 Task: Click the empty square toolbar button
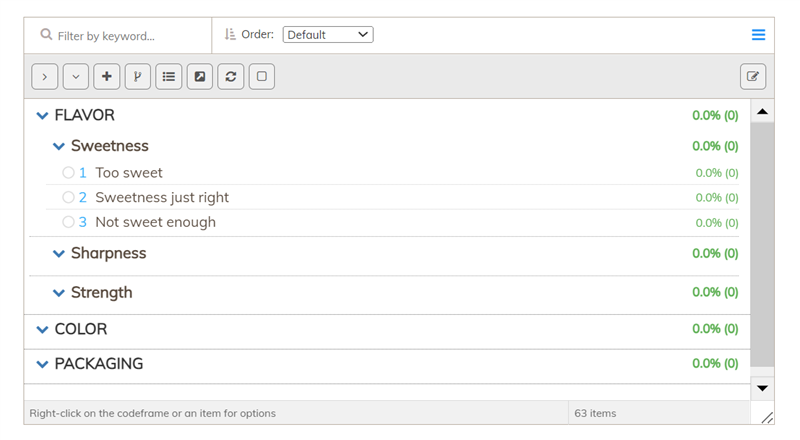coord(262,77)
